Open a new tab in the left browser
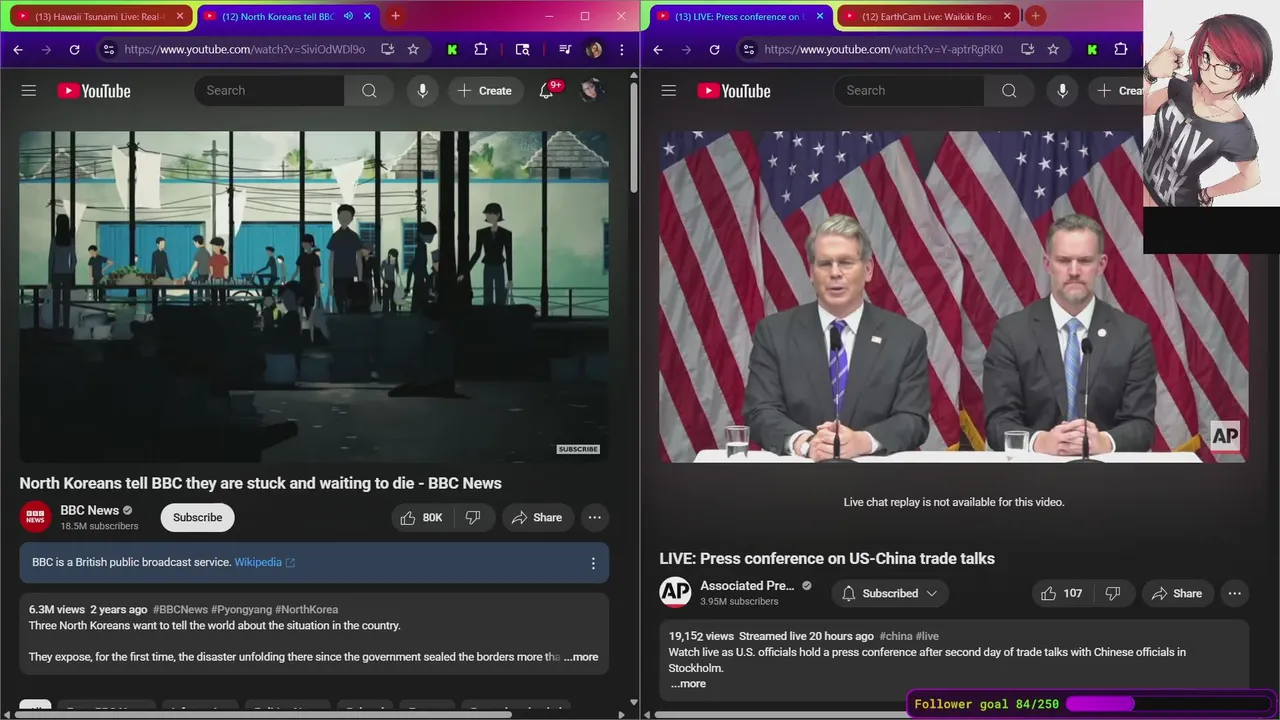The width and height of the screenshot is (1280, 720). click(x=395, y=16)
